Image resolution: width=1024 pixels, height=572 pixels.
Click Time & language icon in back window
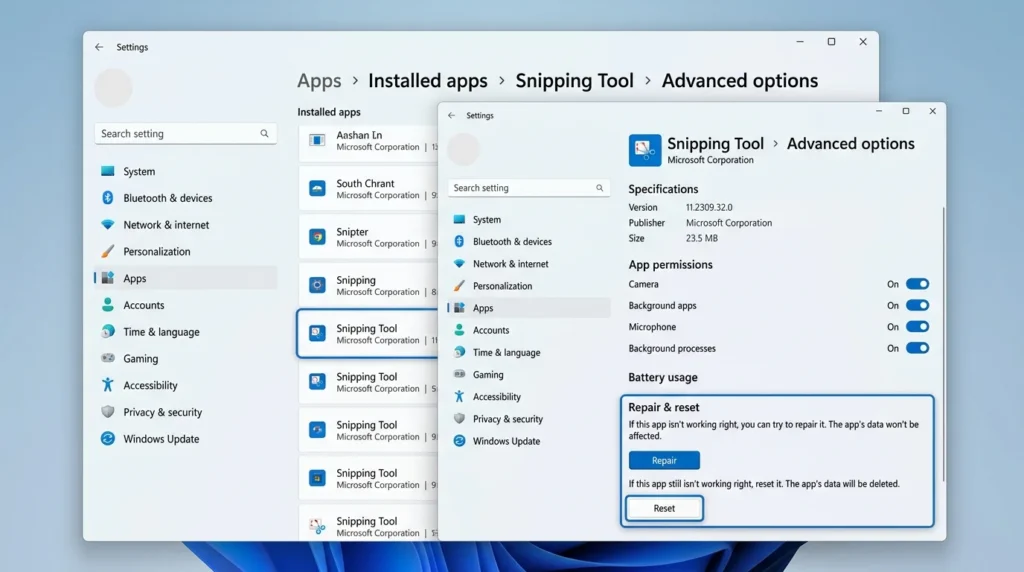pyautogui.click(x=108, y=332)
